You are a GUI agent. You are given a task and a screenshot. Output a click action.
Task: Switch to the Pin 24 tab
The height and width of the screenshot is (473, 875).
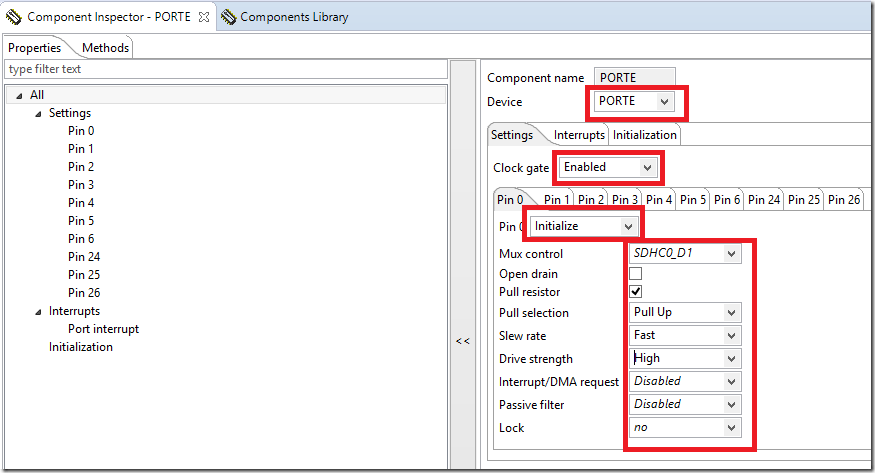(x=763, y=200)
